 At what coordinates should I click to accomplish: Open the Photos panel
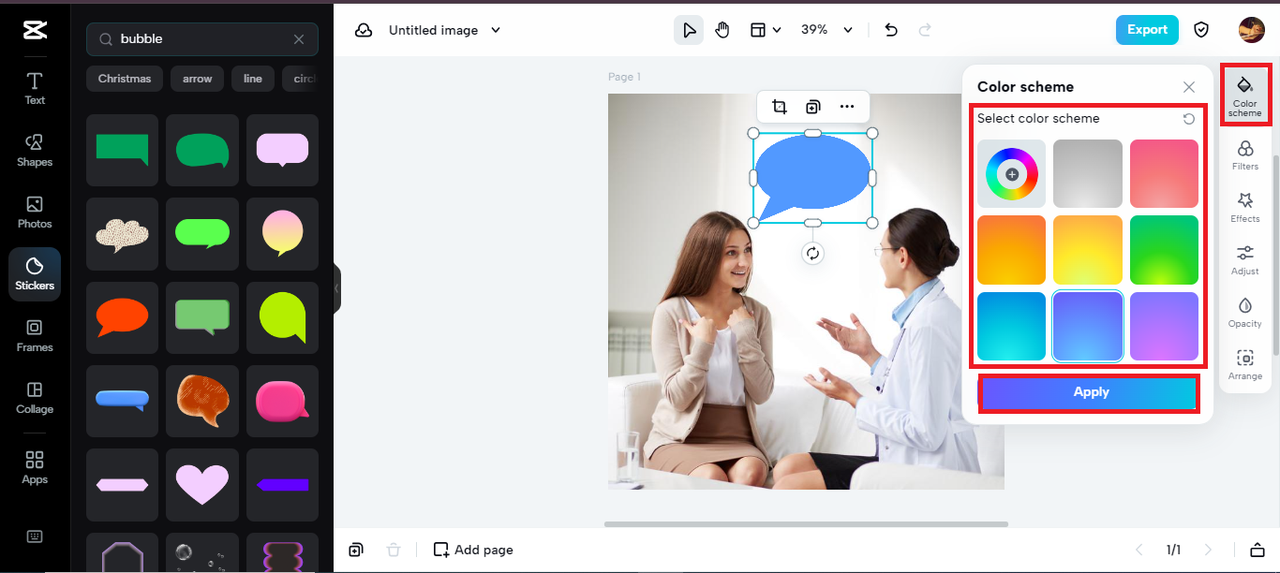(x=35, y=212)
